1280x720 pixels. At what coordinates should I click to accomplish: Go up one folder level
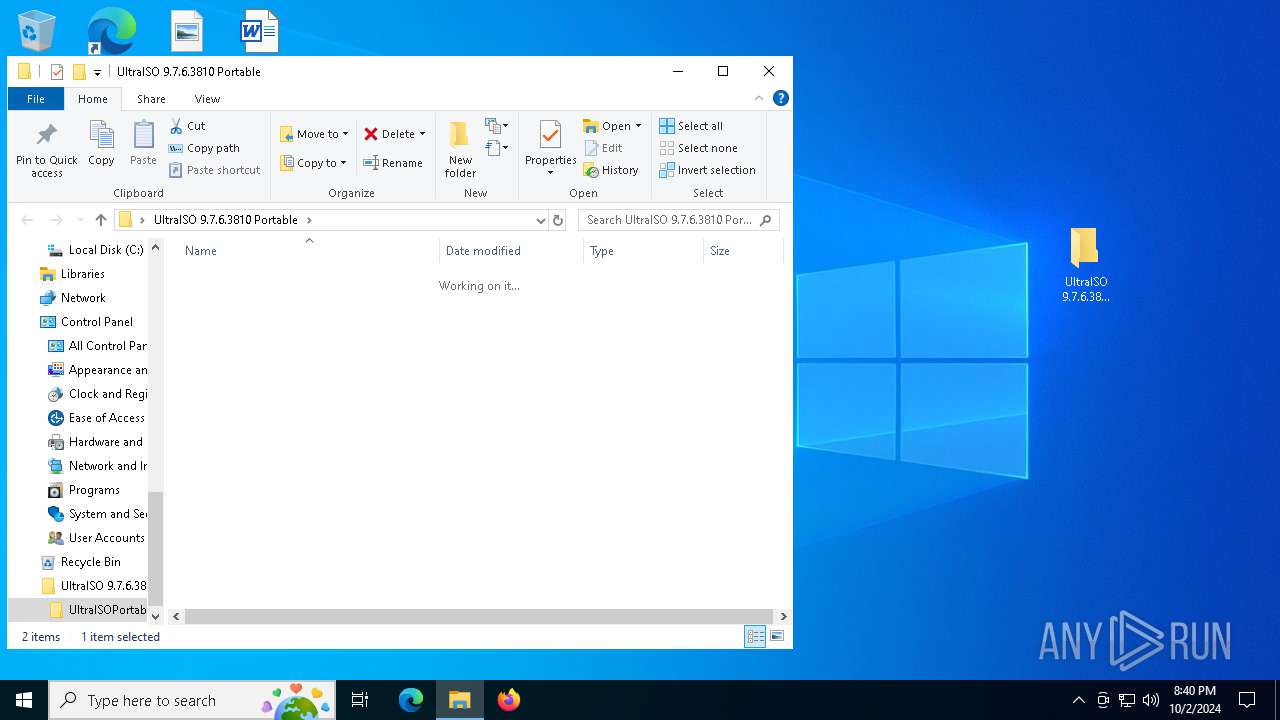[x=100, y=220]
